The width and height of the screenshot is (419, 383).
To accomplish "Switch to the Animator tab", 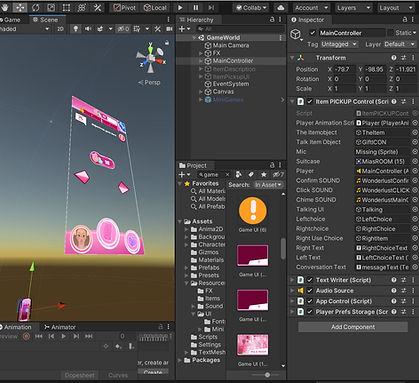I will click(x=60, y=327).
